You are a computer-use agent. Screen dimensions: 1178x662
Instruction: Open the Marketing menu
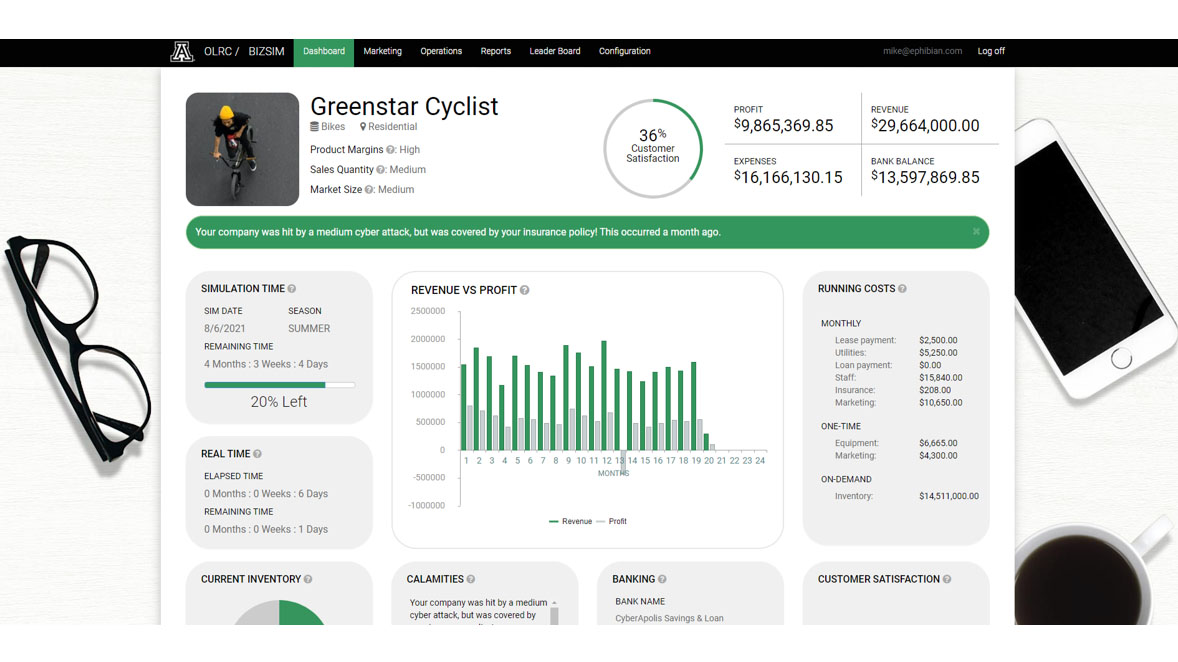(382, 52)
